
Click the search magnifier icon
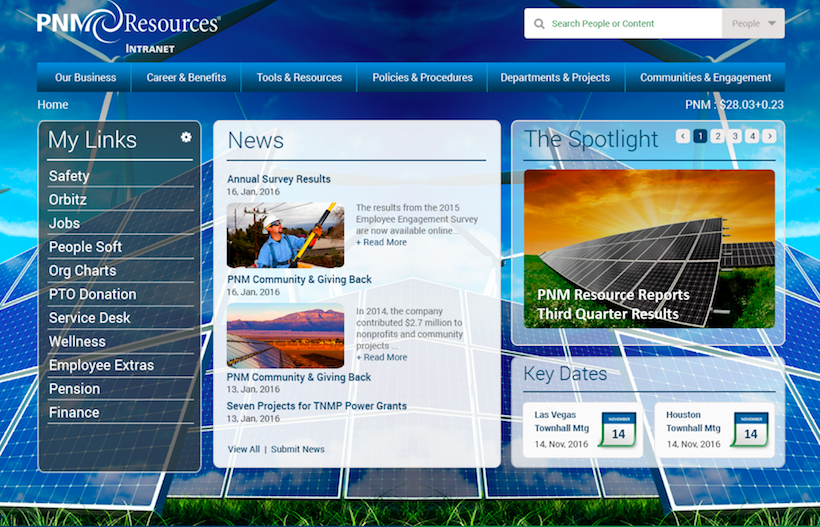[x=539, y=24]
